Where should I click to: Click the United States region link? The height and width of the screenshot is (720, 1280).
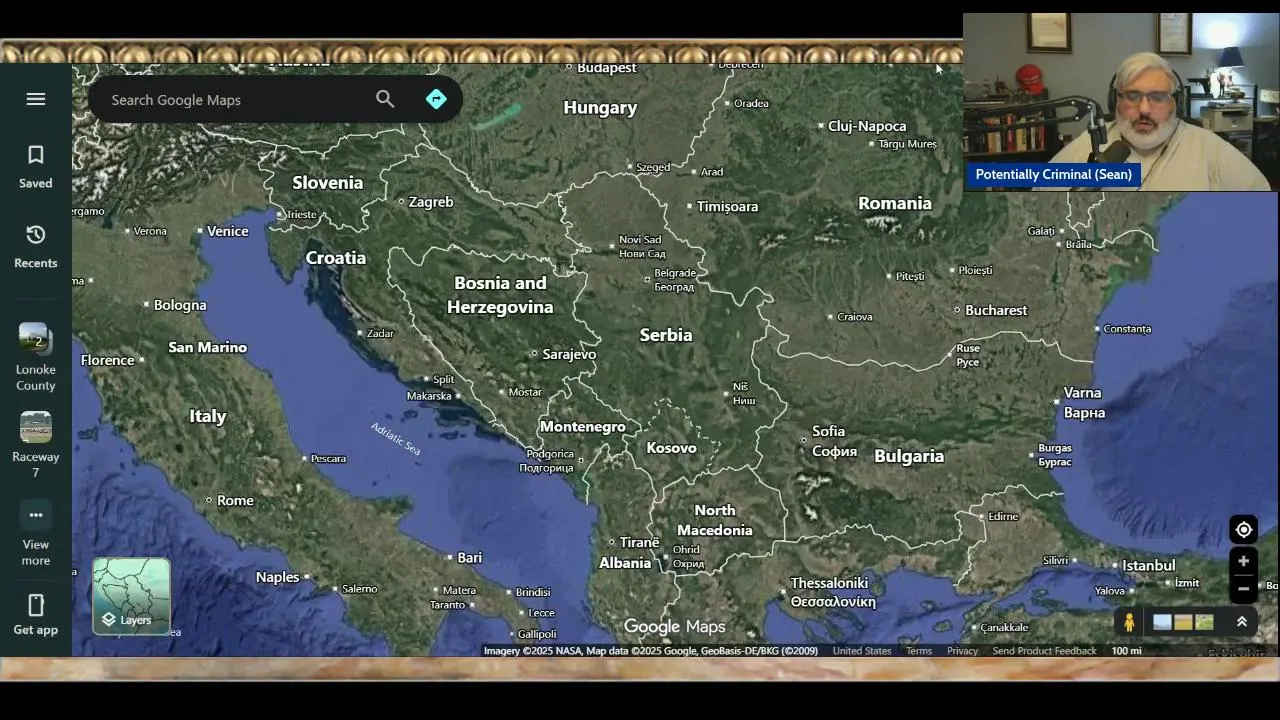click(x=862, y=651)
